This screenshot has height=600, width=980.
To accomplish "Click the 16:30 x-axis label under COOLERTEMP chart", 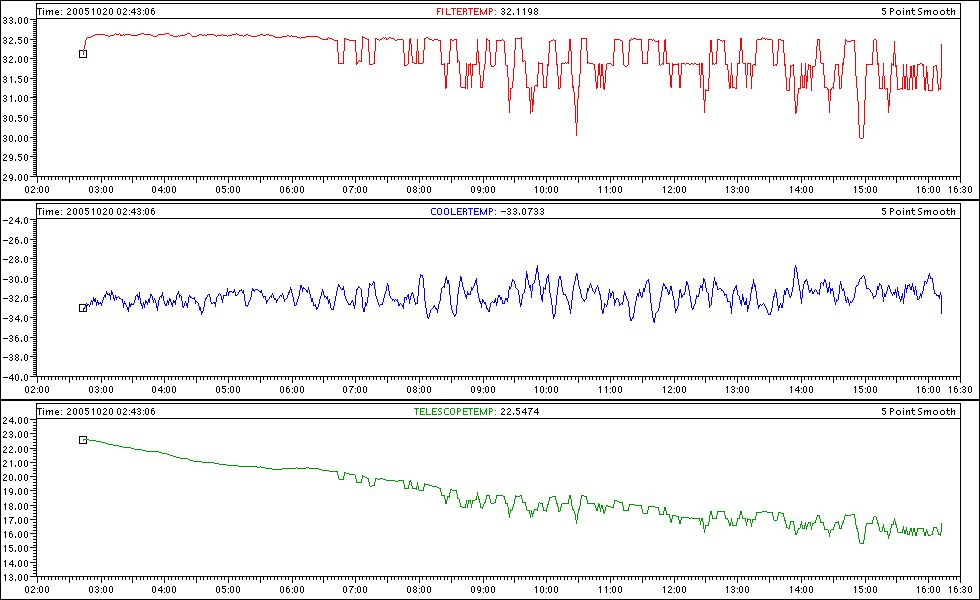I will coord(960,389).
